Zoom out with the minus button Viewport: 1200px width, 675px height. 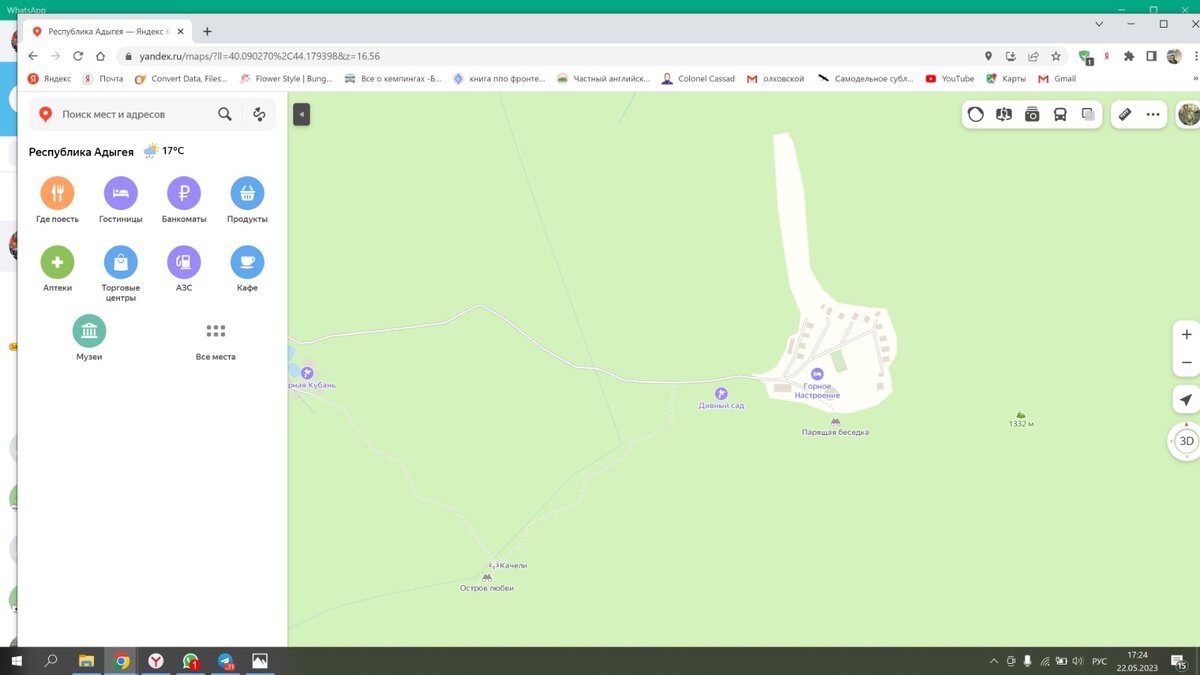pyautogui.click(x=1186, y=362)
